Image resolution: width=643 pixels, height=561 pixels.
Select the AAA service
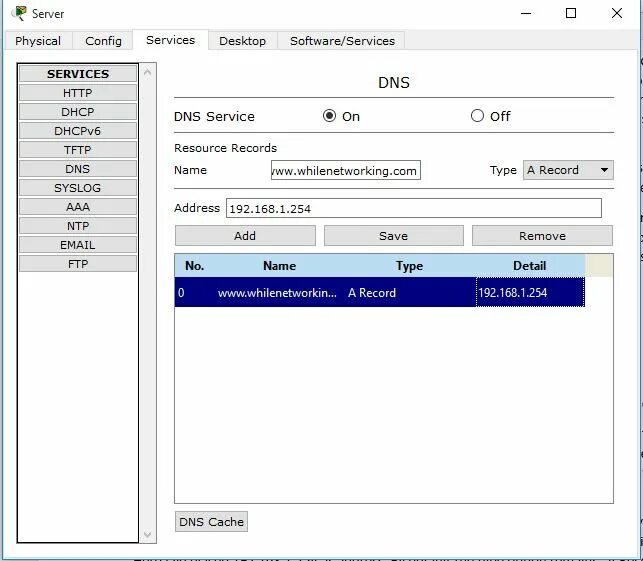(x=78, y=207)
